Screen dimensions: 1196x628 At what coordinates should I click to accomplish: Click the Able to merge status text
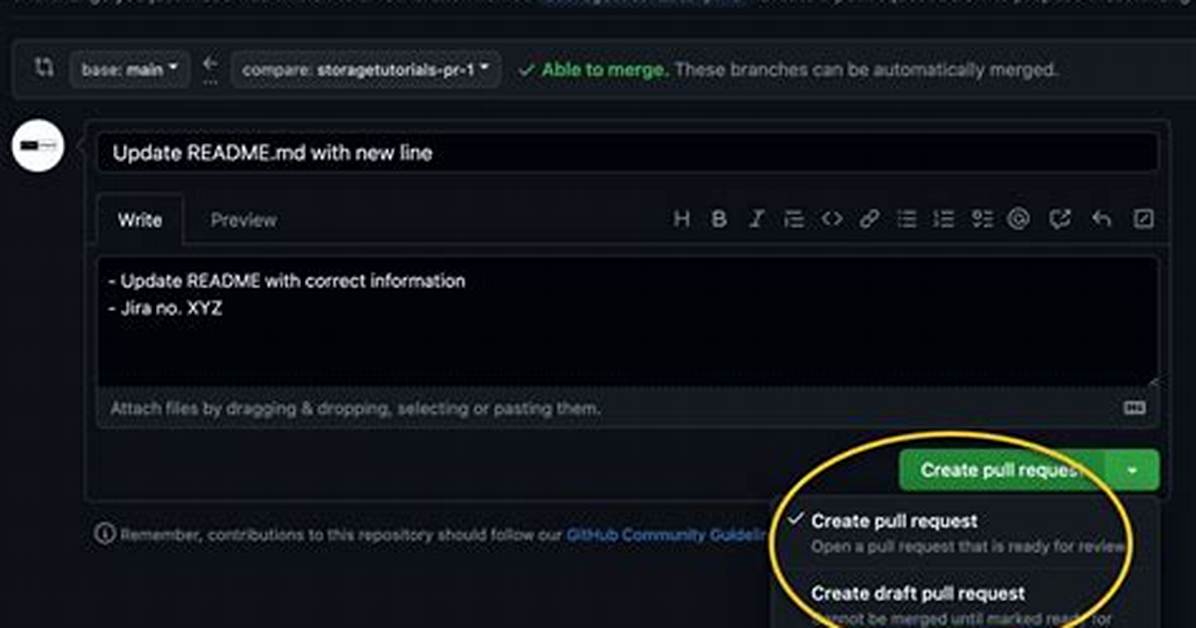603,70
